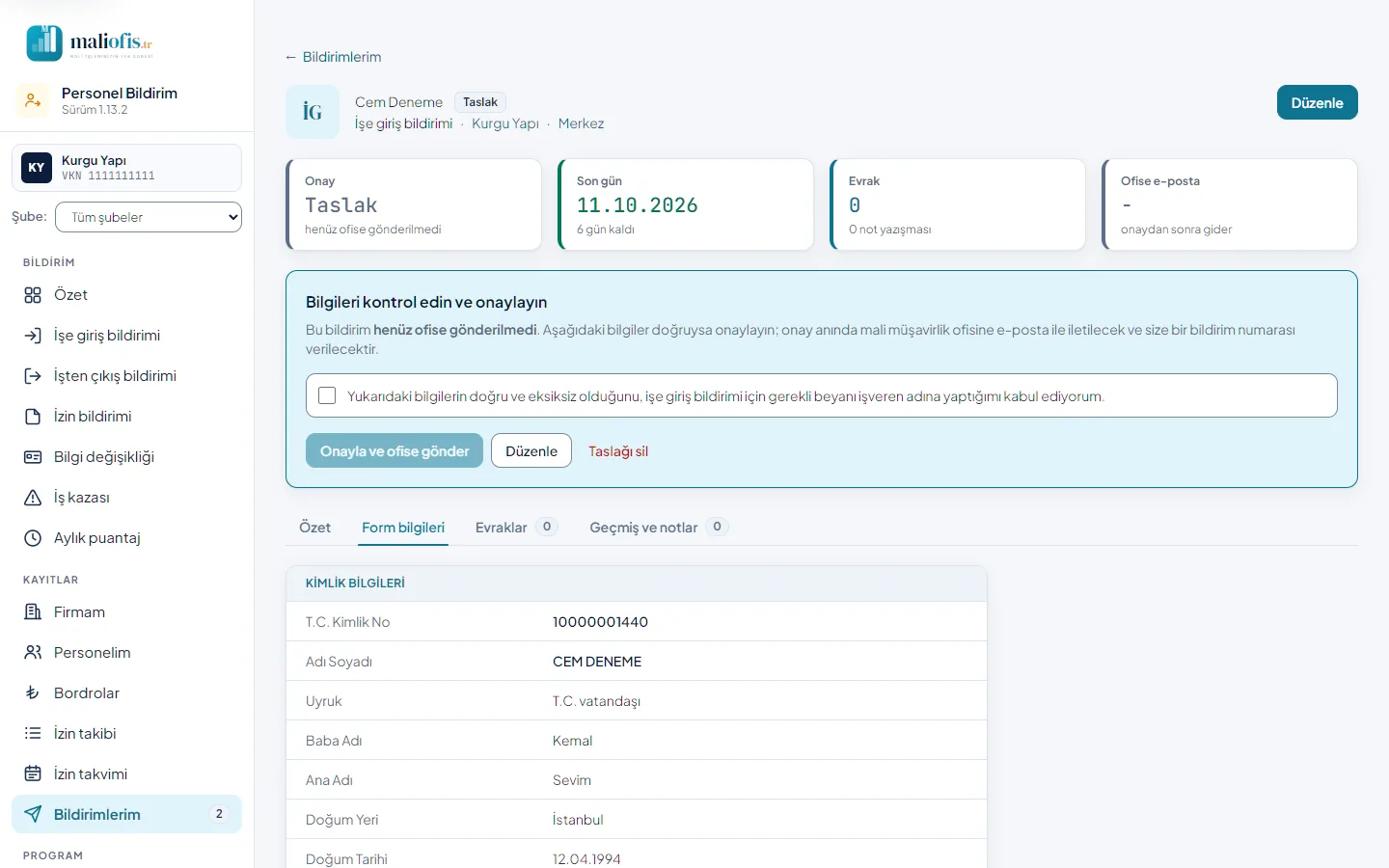Image resolution: width=1389 pixels, height=868 pixels.
Task: Click the Personelim people icon
Action: pos(33,653)
